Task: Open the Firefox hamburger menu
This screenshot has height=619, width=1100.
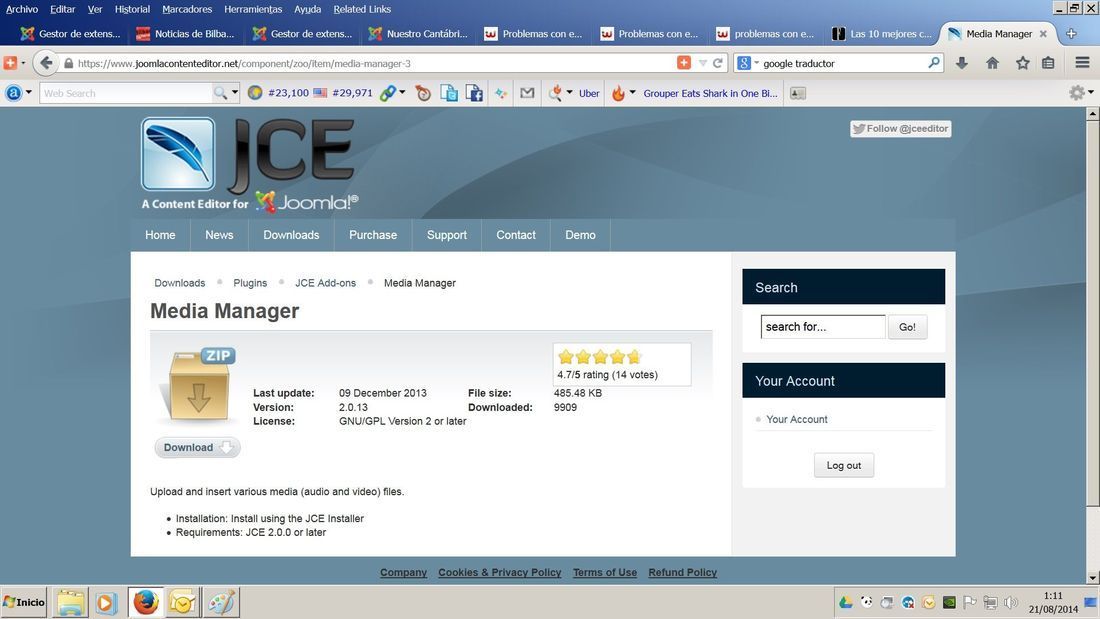Action: click(x=1082, y=63)
